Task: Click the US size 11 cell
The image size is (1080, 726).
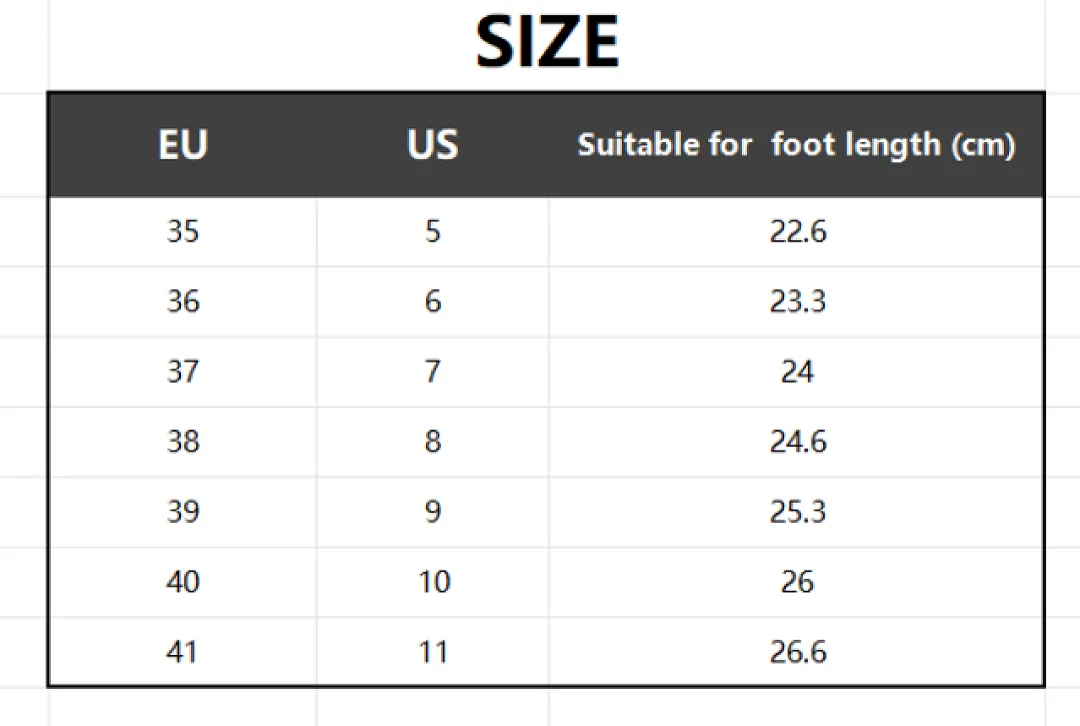Action: click(x=433, y=652)
